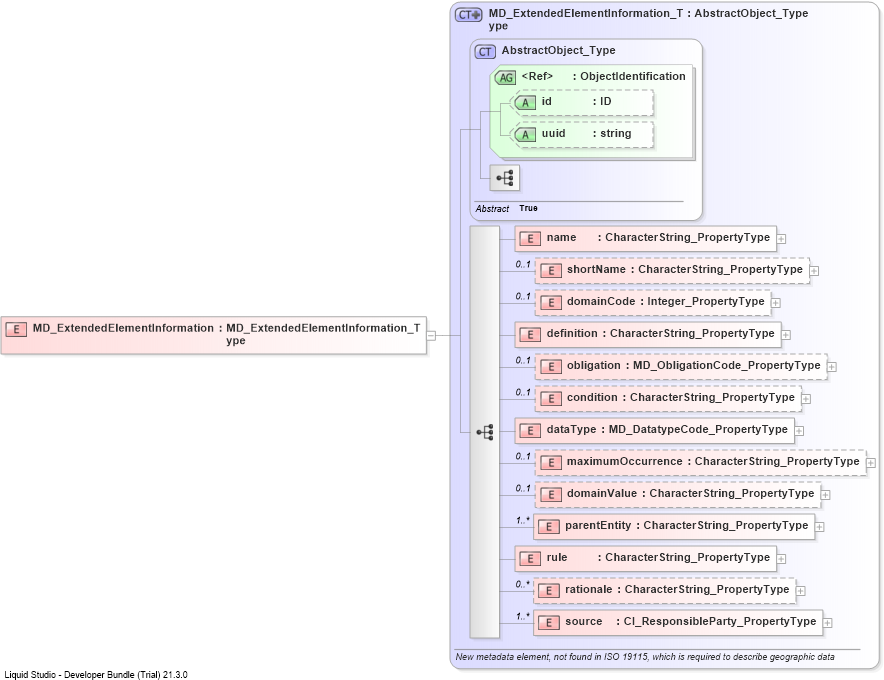Click the E icon of the name element
This screenshot has height=680, width=884.
530,239
